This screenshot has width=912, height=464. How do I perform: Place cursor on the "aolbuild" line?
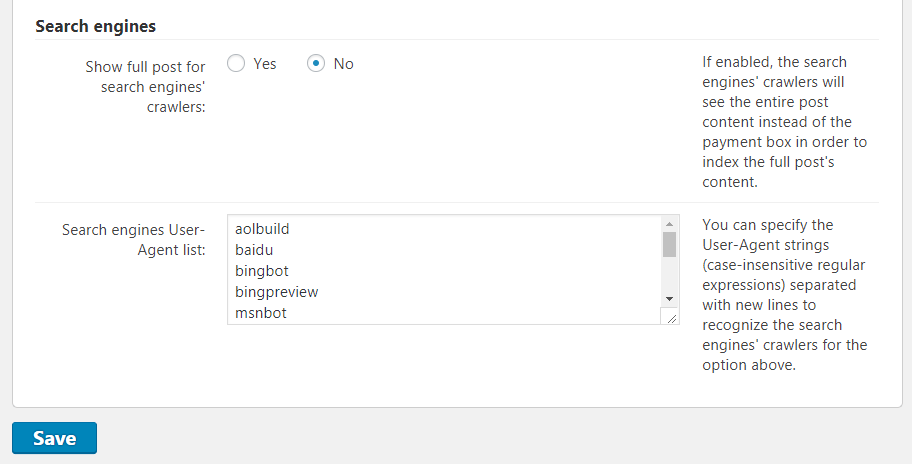[x=262, y=229]
